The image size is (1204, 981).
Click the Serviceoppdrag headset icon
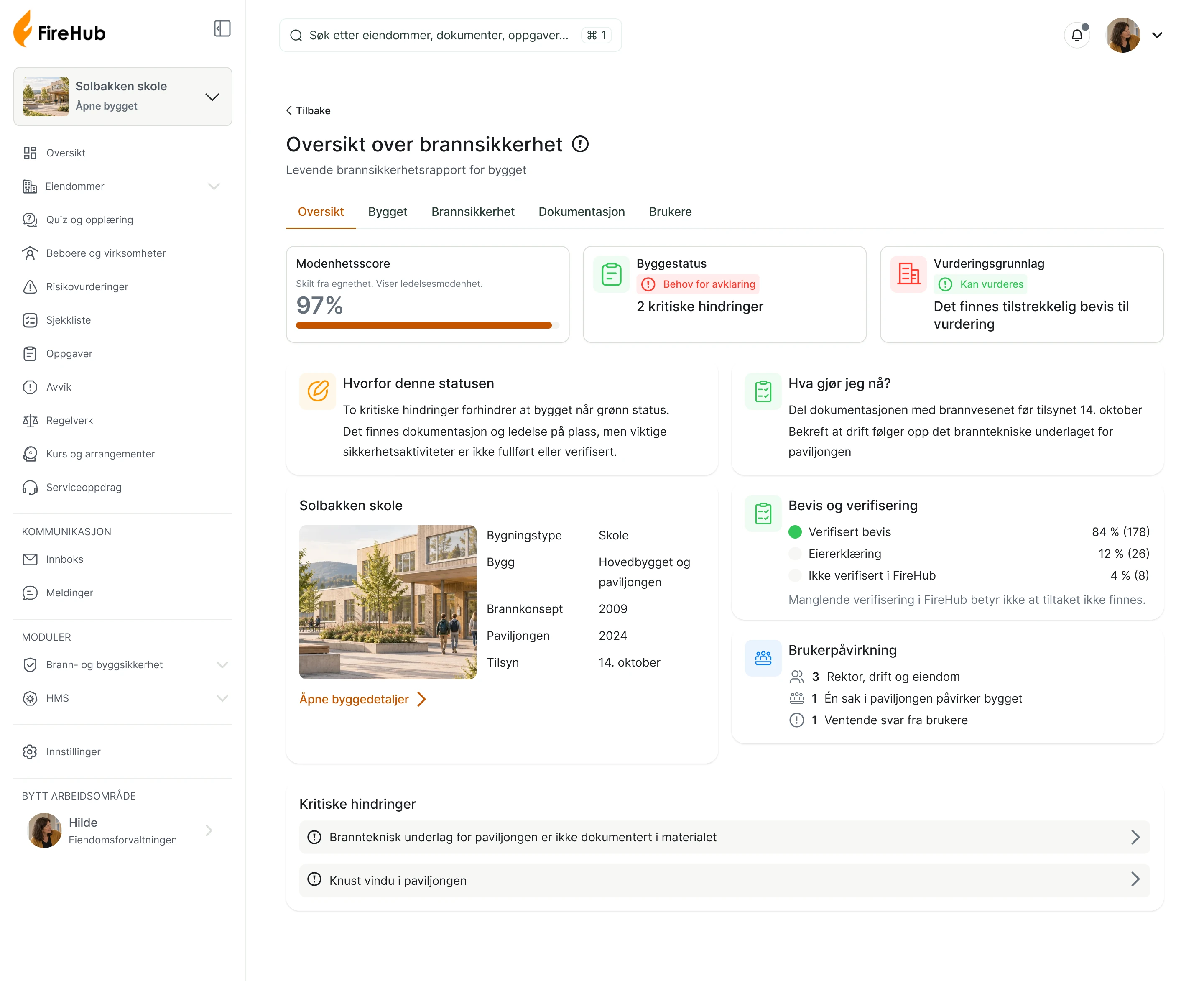pos(29,487)
